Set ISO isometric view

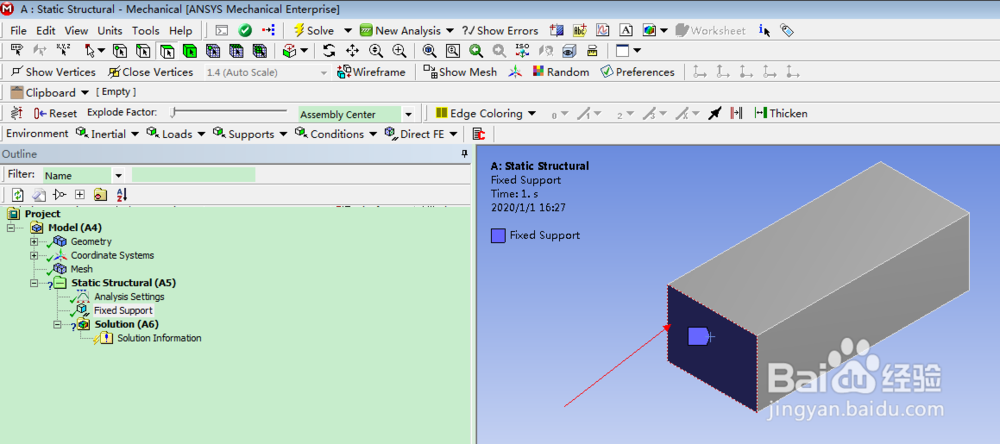[522, 50]
